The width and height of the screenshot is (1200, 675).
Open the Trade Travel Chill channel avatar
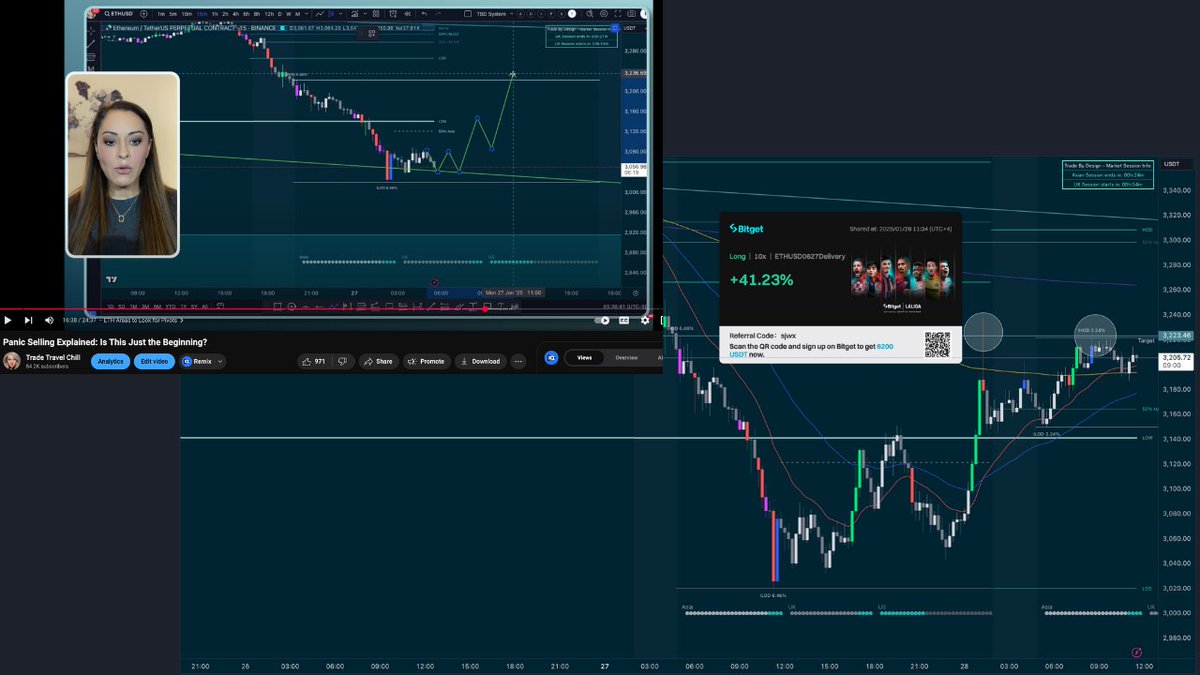coord(11,361)
